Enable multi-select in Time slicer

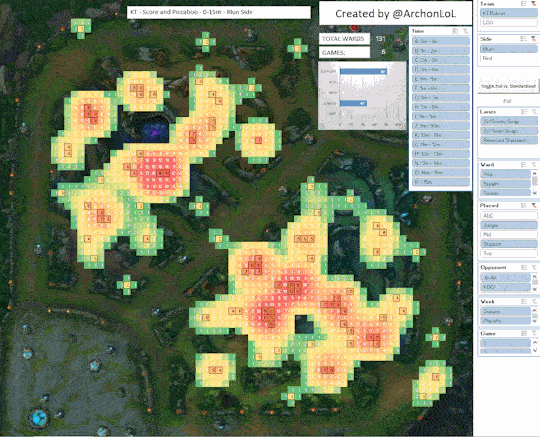tap(455, 31)
